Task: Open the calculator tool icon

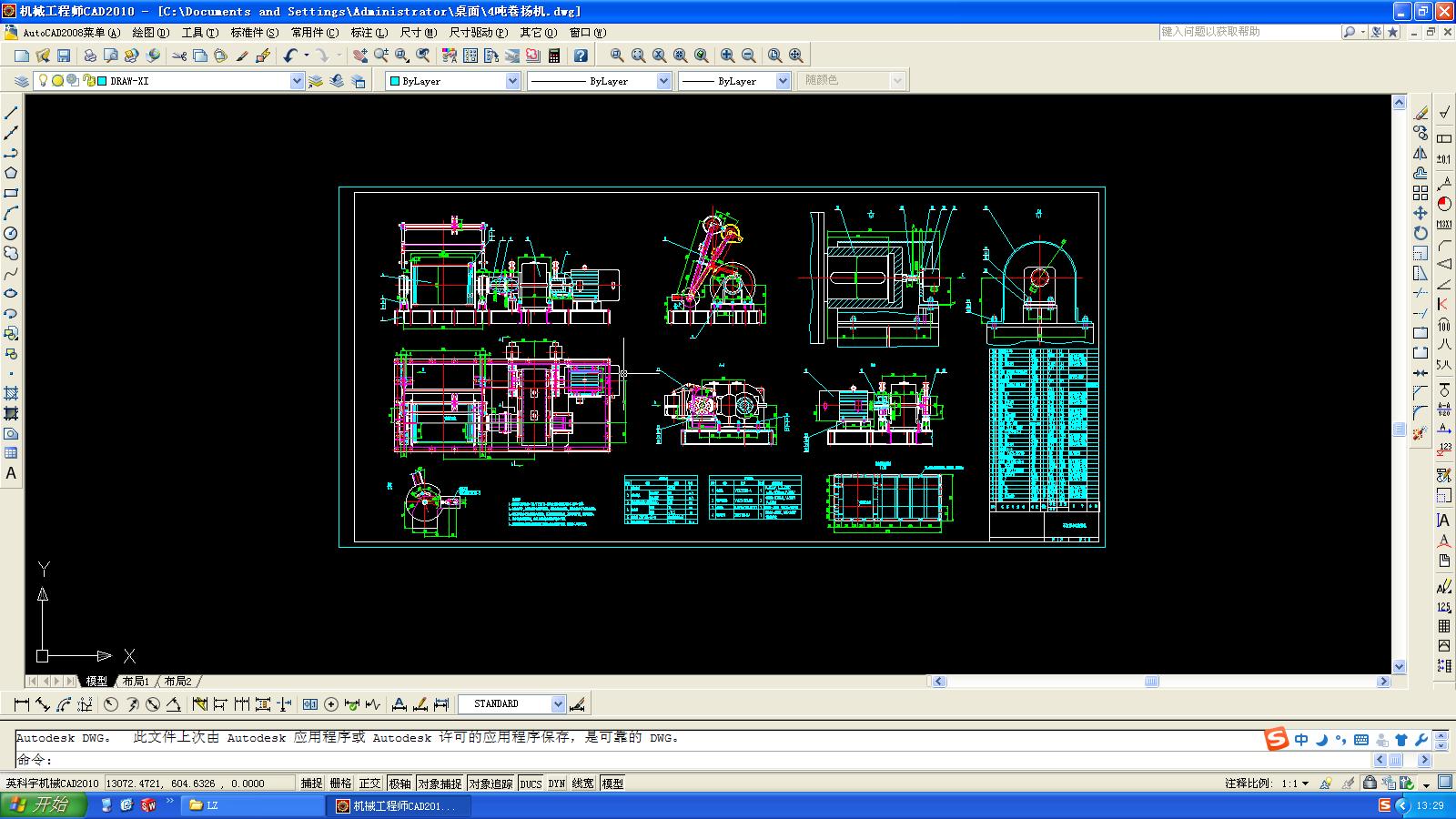Action: click(x=554, y=56)
